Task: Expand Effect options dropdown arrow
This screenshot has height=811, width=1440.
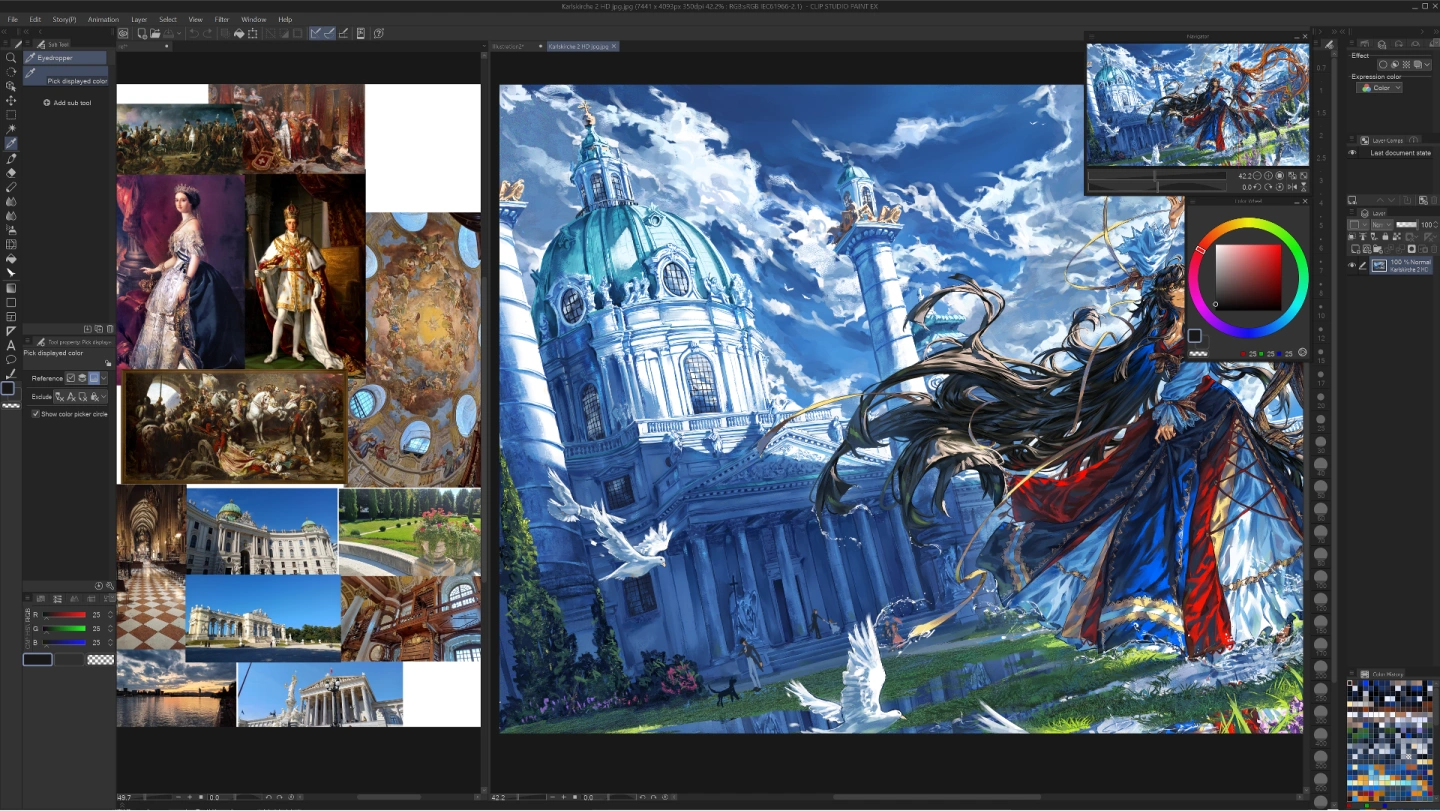Action: click(1427, 64)
